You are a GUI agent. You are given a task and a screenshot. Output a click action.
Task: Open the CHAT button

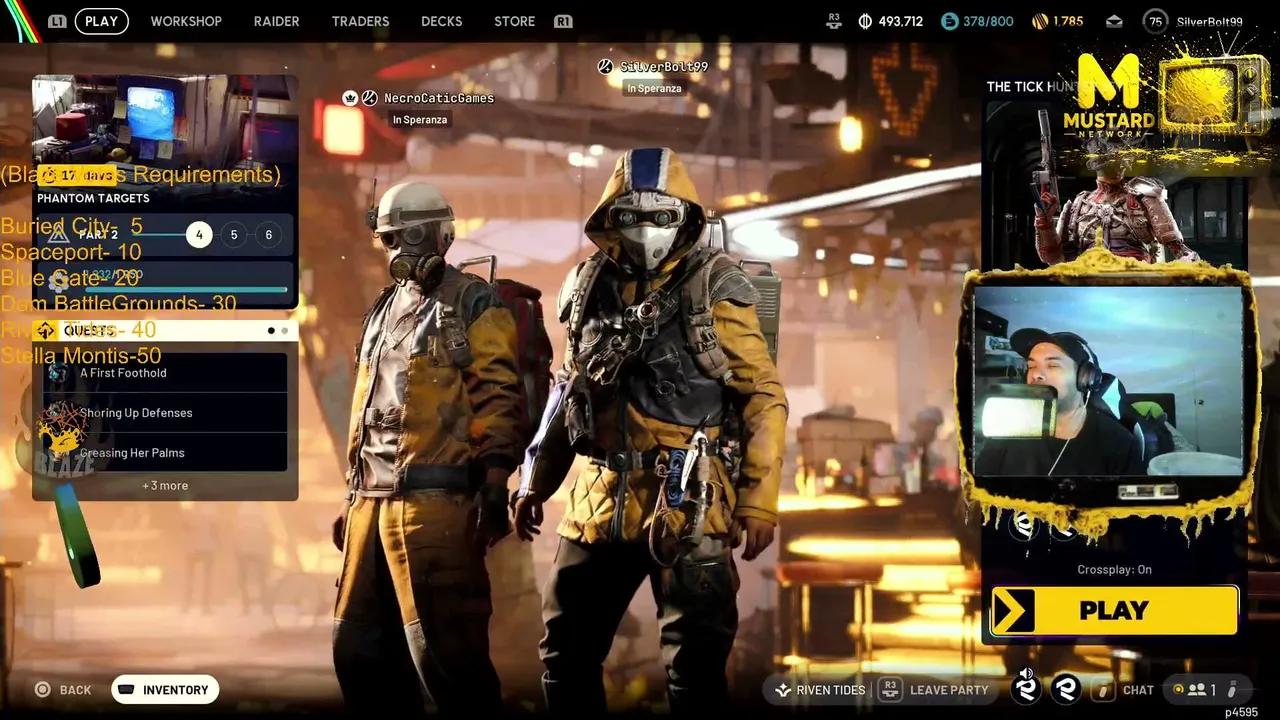click(1138, 690)
